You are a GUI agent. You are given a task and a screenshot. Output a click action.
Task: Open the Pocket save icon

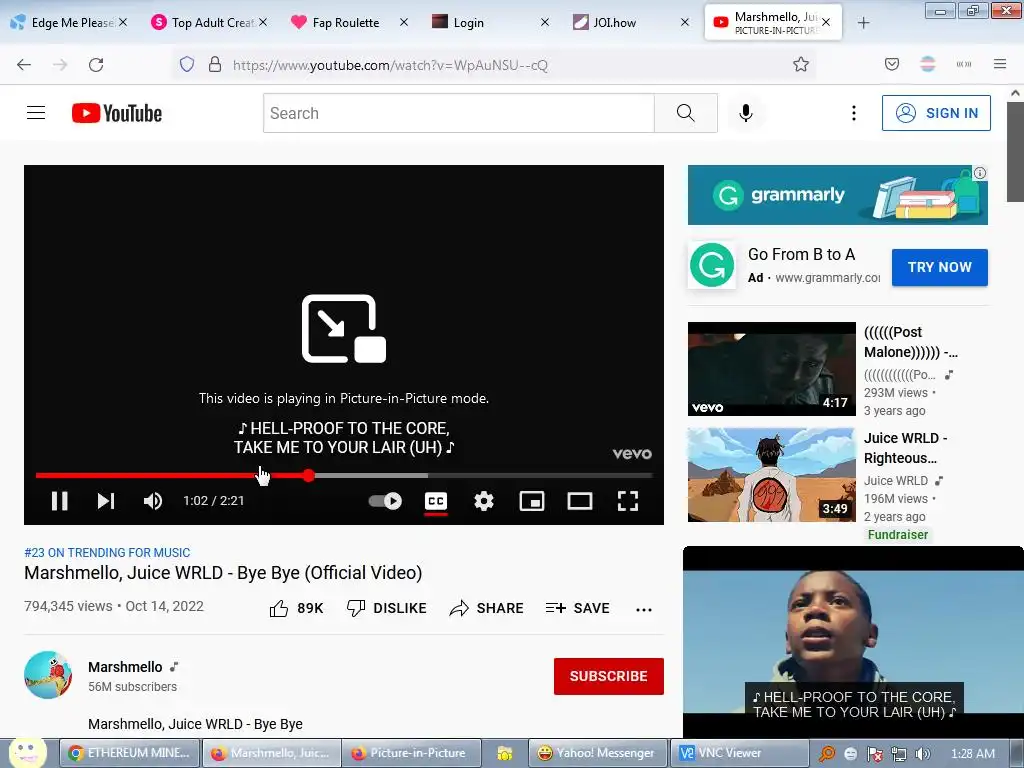point(892,64)
